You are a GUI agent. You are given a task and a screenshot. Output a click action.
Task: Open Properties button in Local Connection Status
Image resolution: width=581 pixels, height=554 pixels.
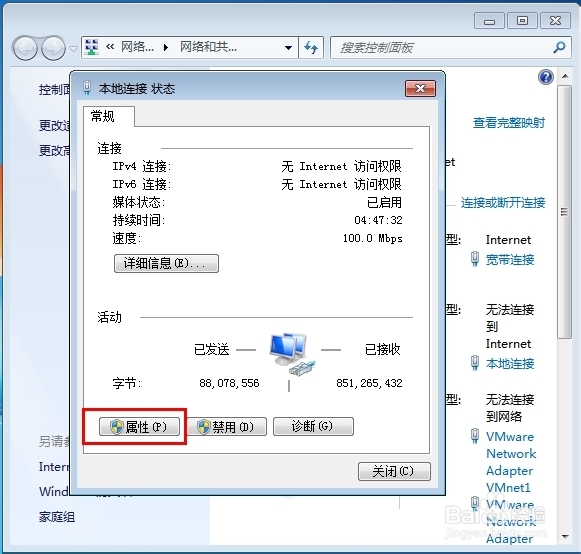[x=139, y=427]
